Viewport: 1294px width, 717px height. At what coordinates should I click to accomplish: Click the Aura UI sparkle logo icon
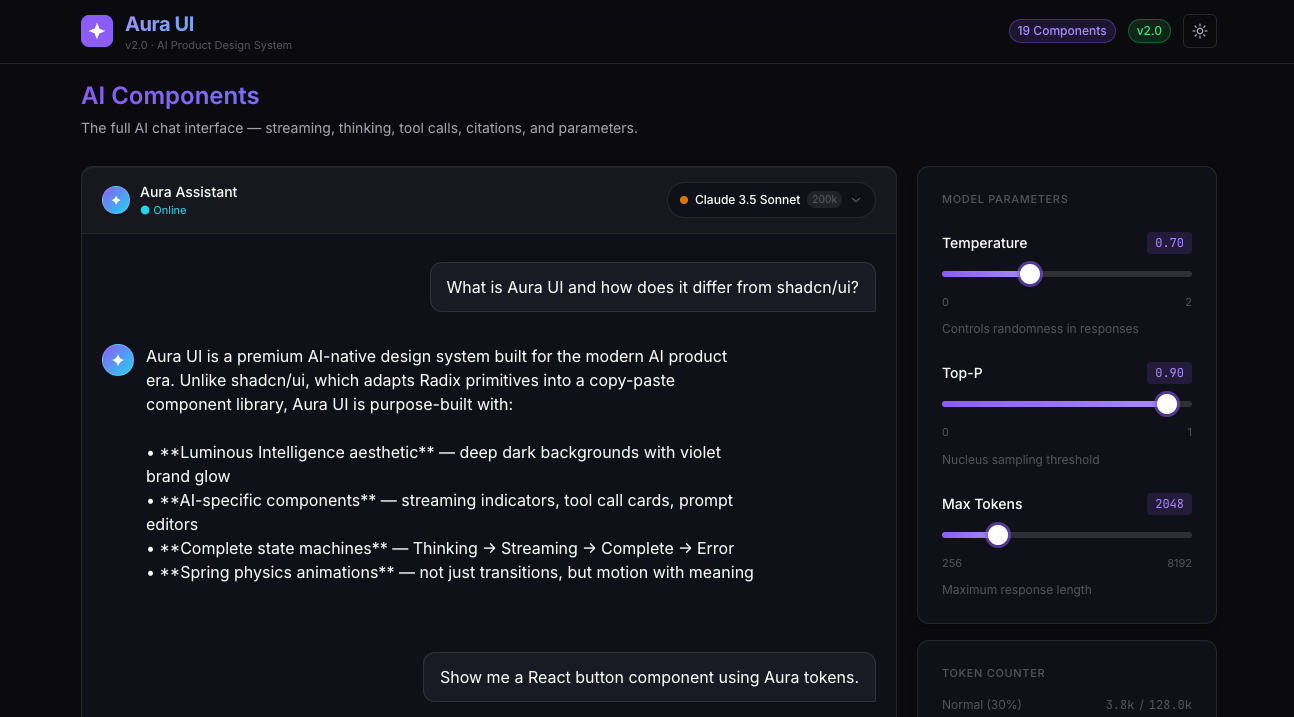97,31
